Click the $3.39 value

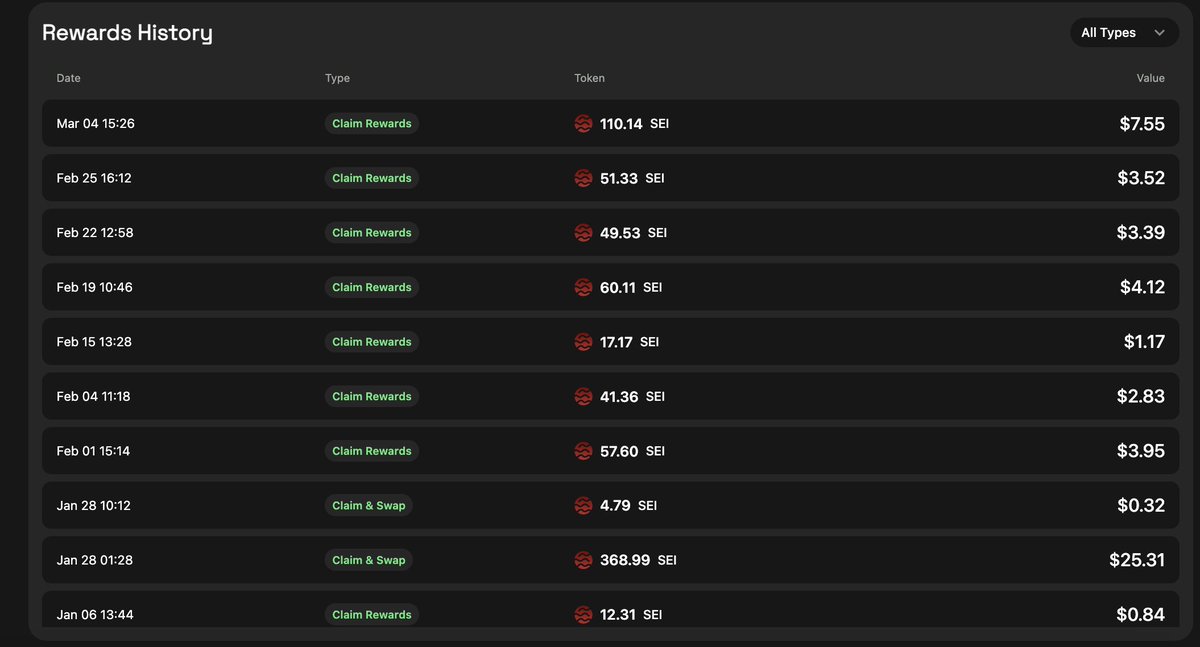(x=1141, y=233)
